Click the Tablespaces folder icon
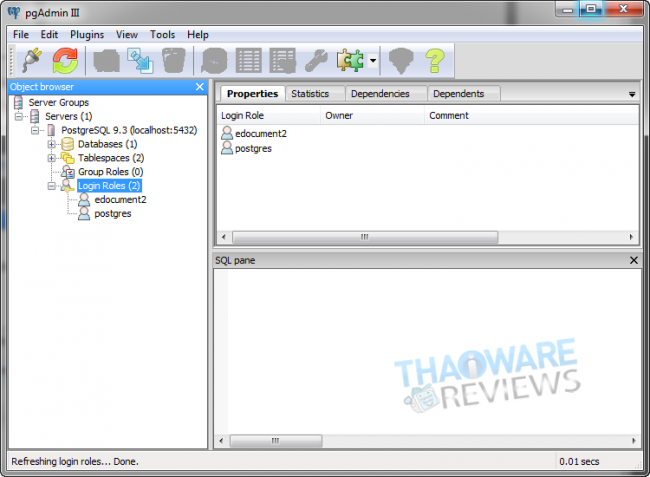Viewport: 650px width, 477px height. pyautogui.click(x=68, y=158)
